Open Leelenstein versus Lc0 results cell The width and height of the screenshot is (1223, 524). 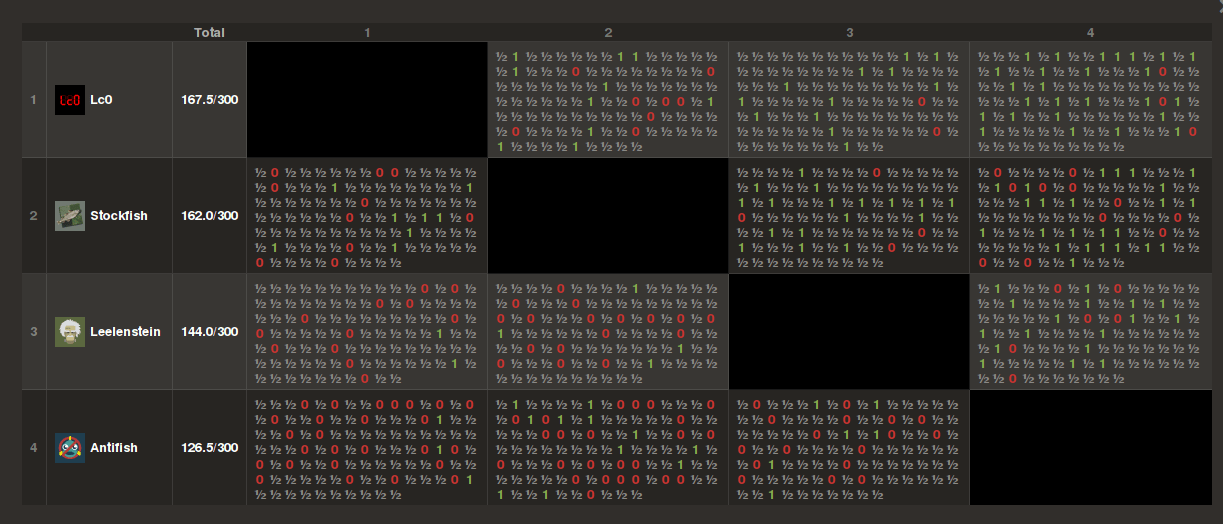coord(367,332)
